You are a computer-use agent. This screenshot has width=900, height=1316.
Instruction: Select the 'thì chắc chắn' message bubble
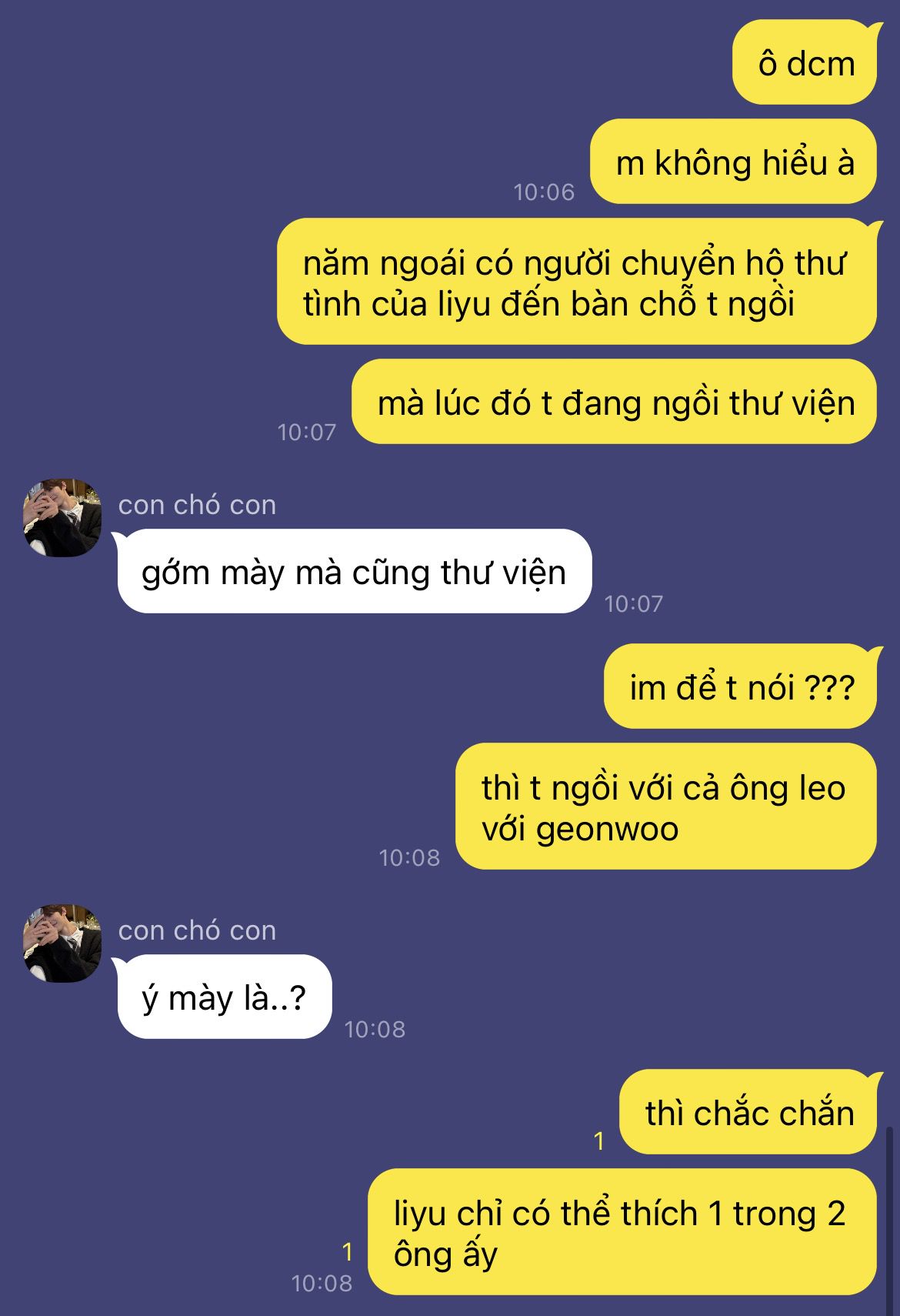click(748, 1112)
